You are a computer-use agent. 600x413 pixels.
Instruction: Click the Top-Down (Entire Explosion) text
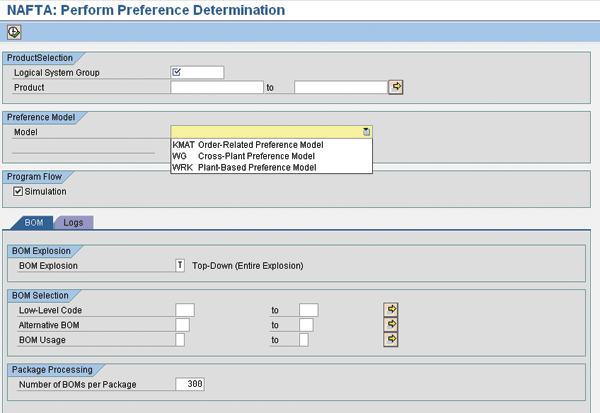tap(248, 266)
